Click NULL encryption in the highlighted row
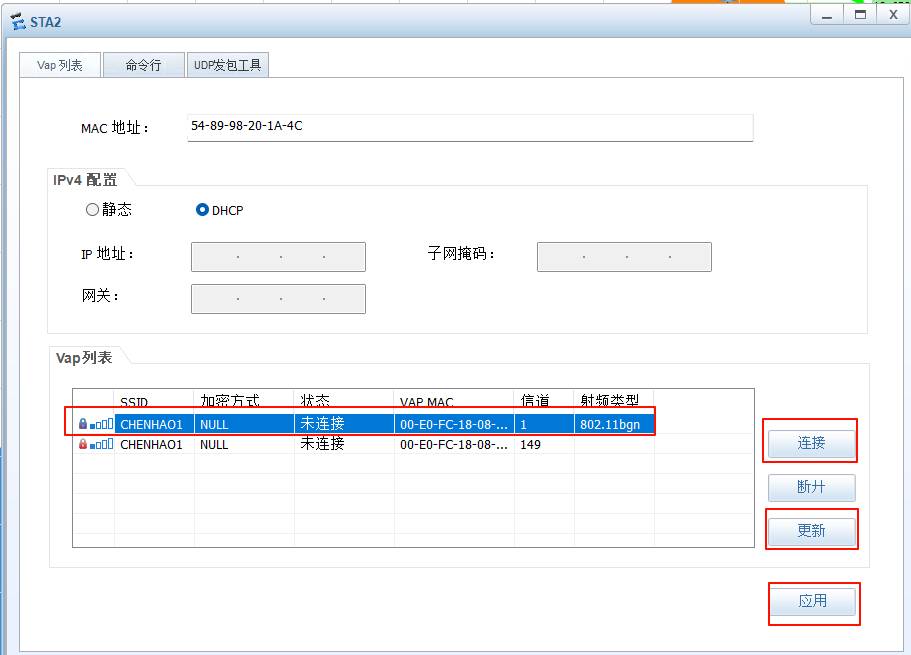 (214, 425)
